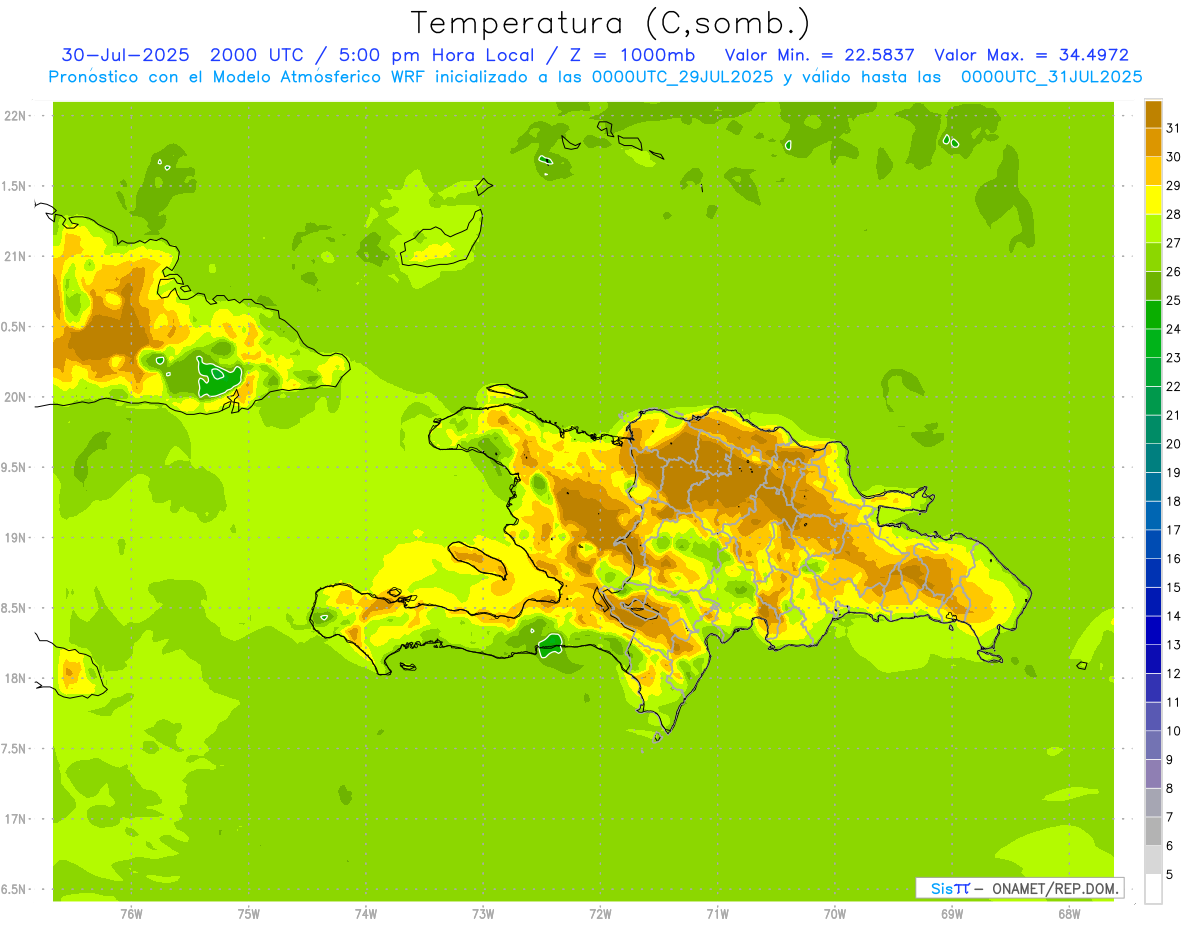Click the colorbar value "22"
Viewport: 1200px width, 927px height.
[1173, 386]
